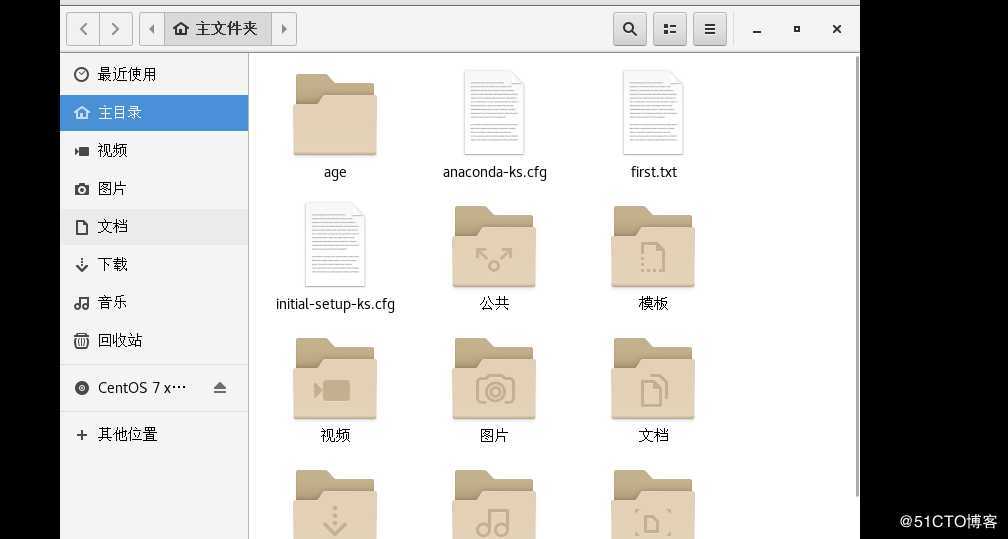Select the music folder with note icon
This screenshot has width=1008, height=539.
494,504
